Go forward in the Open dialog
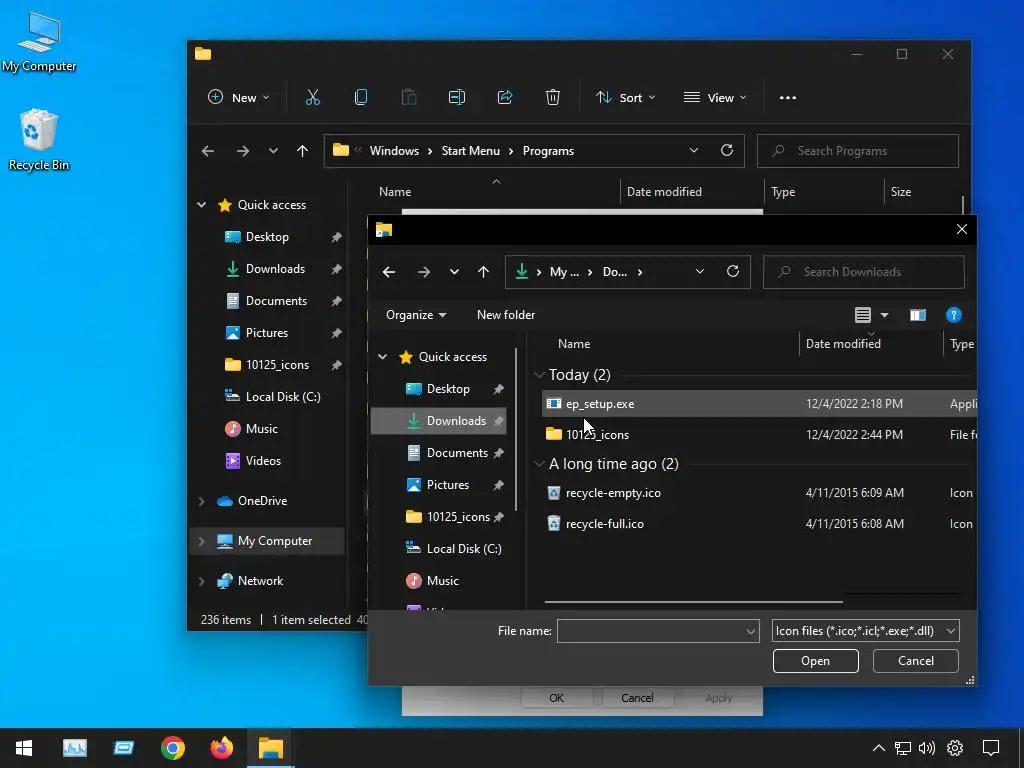1024x768 pixels. [x=423, y=272]
